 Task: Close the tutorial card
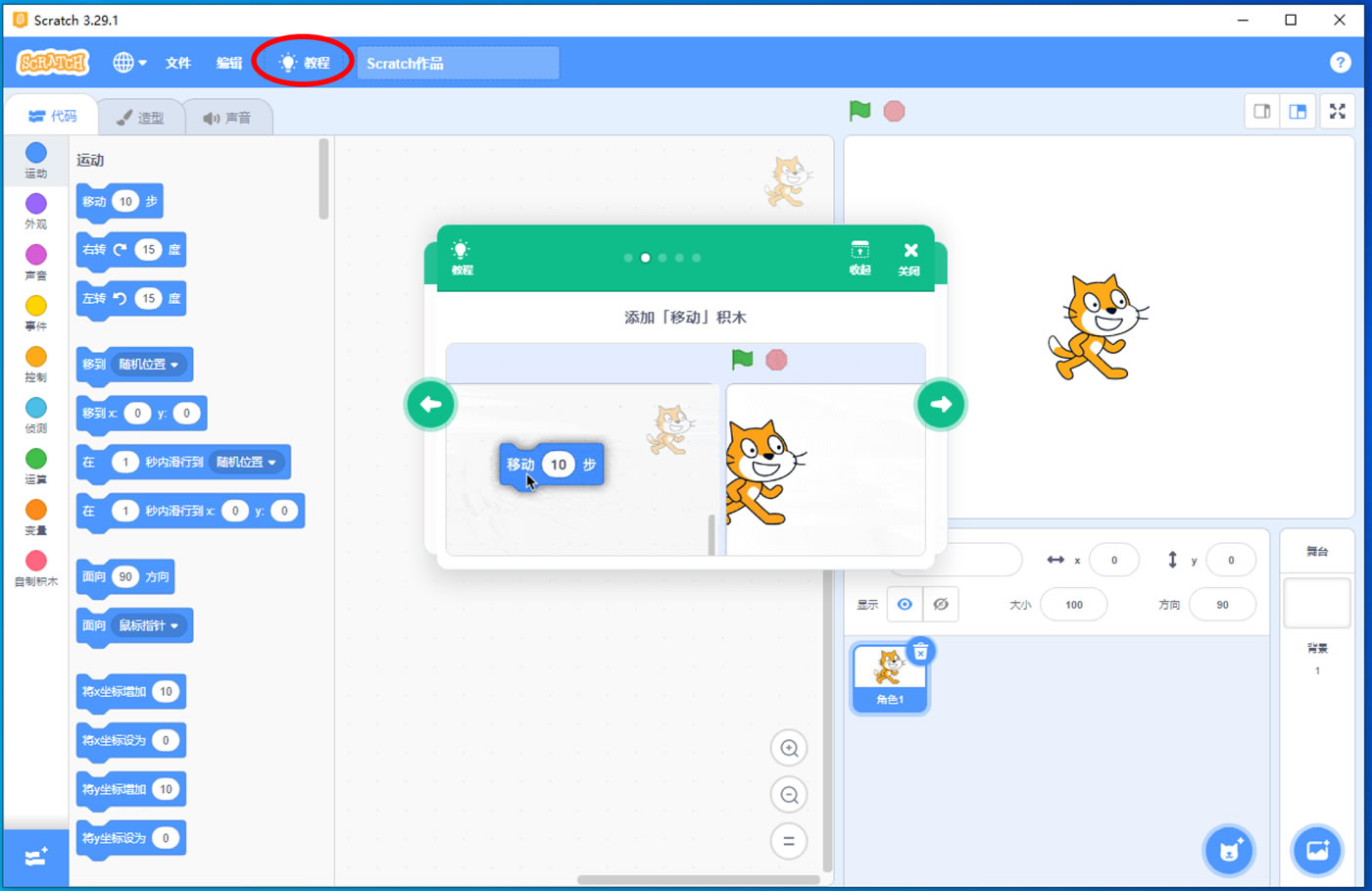(909, 258)
